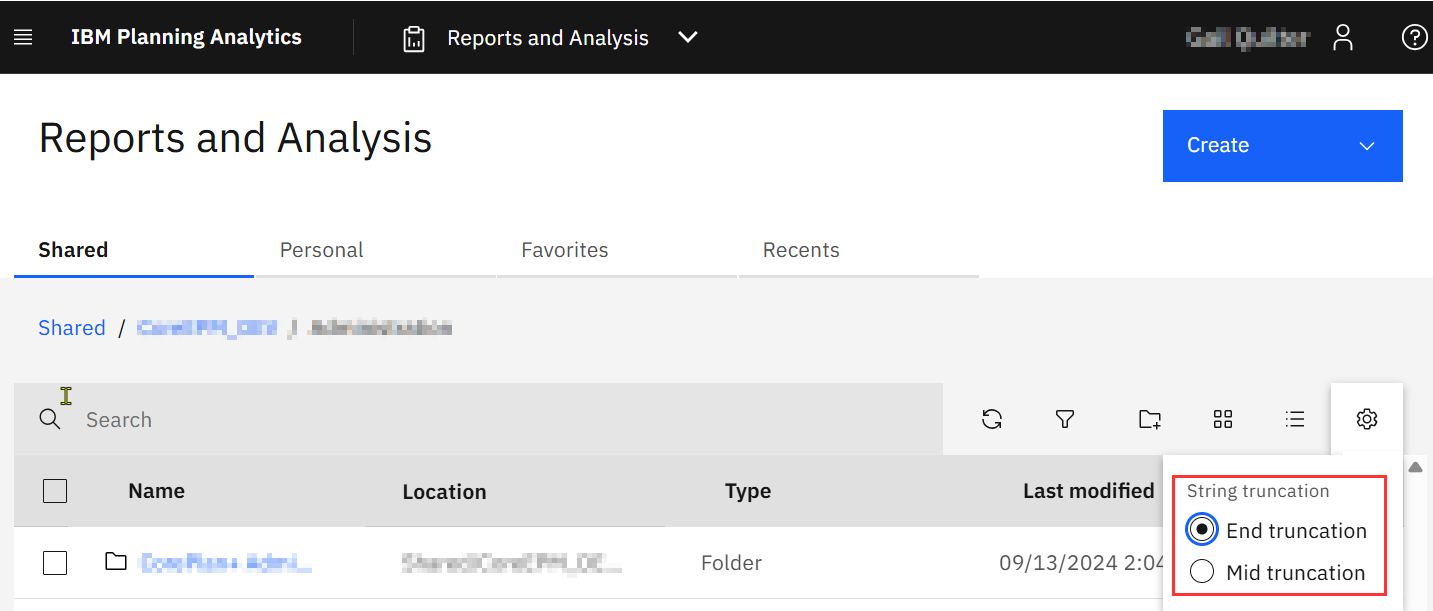Check the select all header checkbox

[x=55, y=491]
